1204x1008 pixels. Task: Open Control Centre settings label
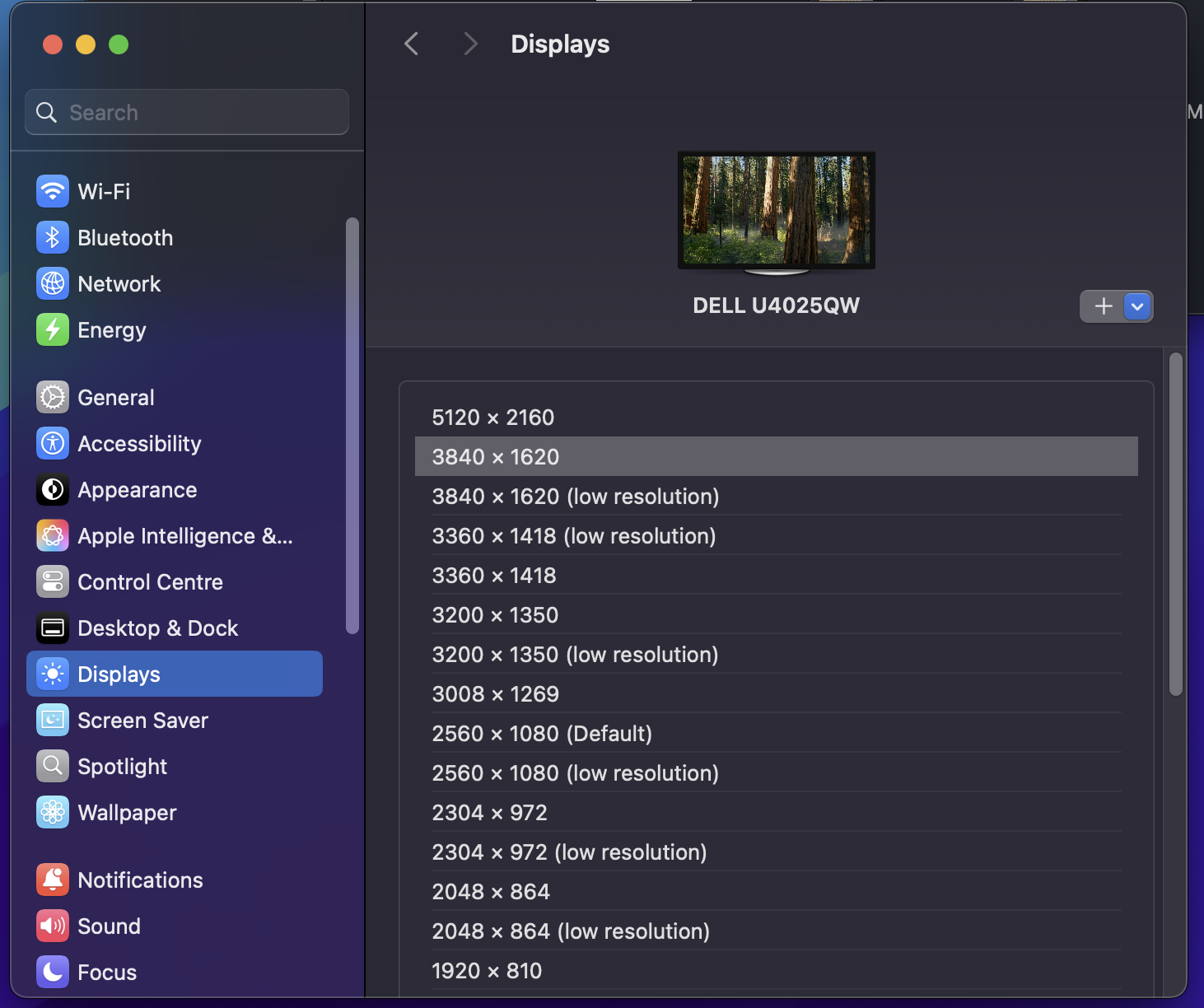click(151, 582)
